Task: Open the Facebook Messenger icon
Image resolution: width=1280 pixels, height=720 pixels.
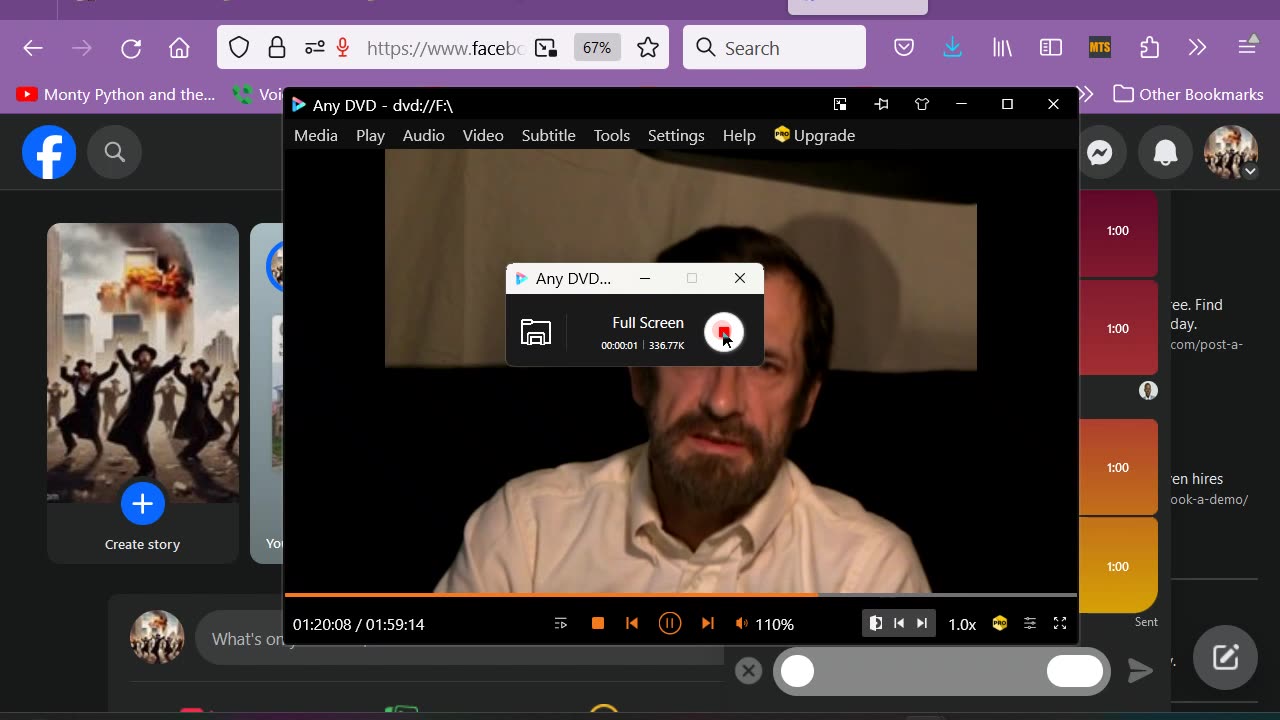Action: tap(1100, 153)
